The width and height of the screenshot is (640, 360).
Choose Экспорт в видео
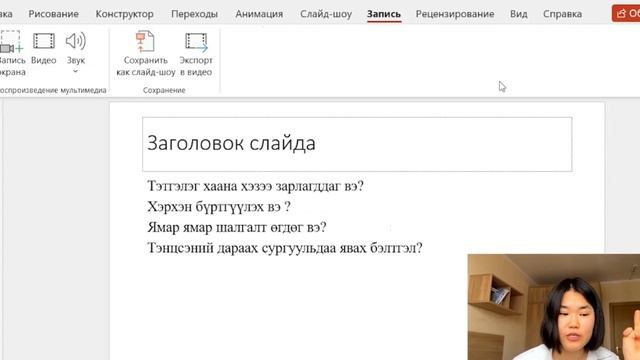(196, 53)
